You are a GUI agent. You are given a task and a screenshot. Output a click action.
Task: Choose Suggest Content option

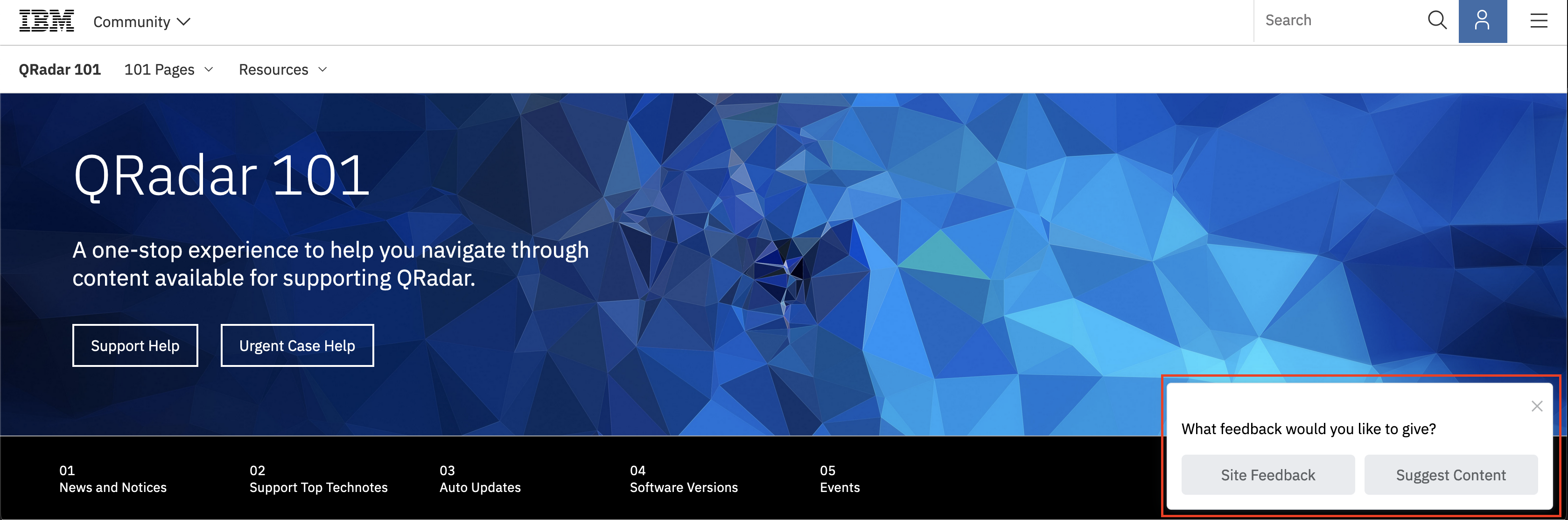[1450, 475]
